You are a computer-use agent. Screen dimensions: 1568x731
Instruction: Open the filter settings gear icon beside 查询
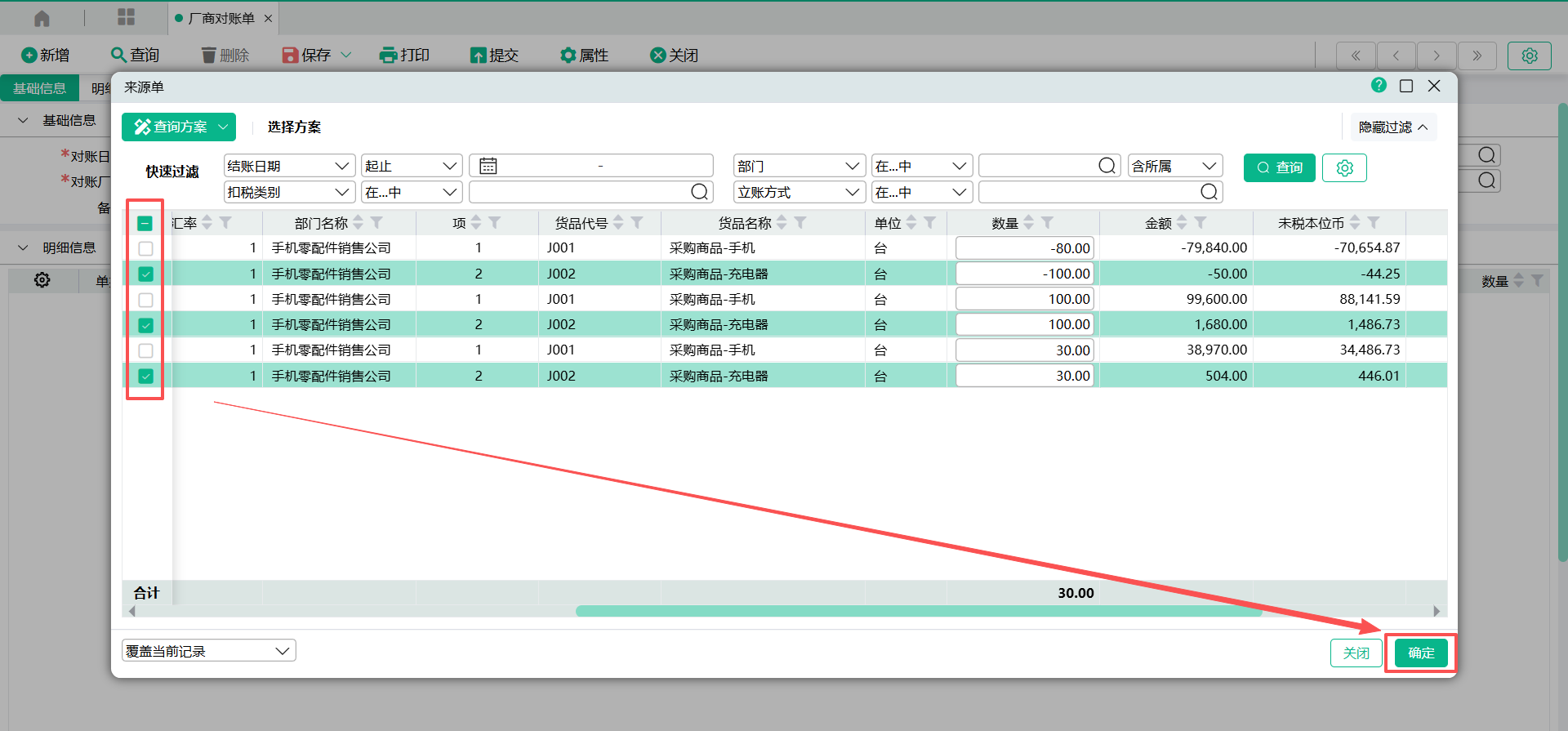coord(1344,167)
